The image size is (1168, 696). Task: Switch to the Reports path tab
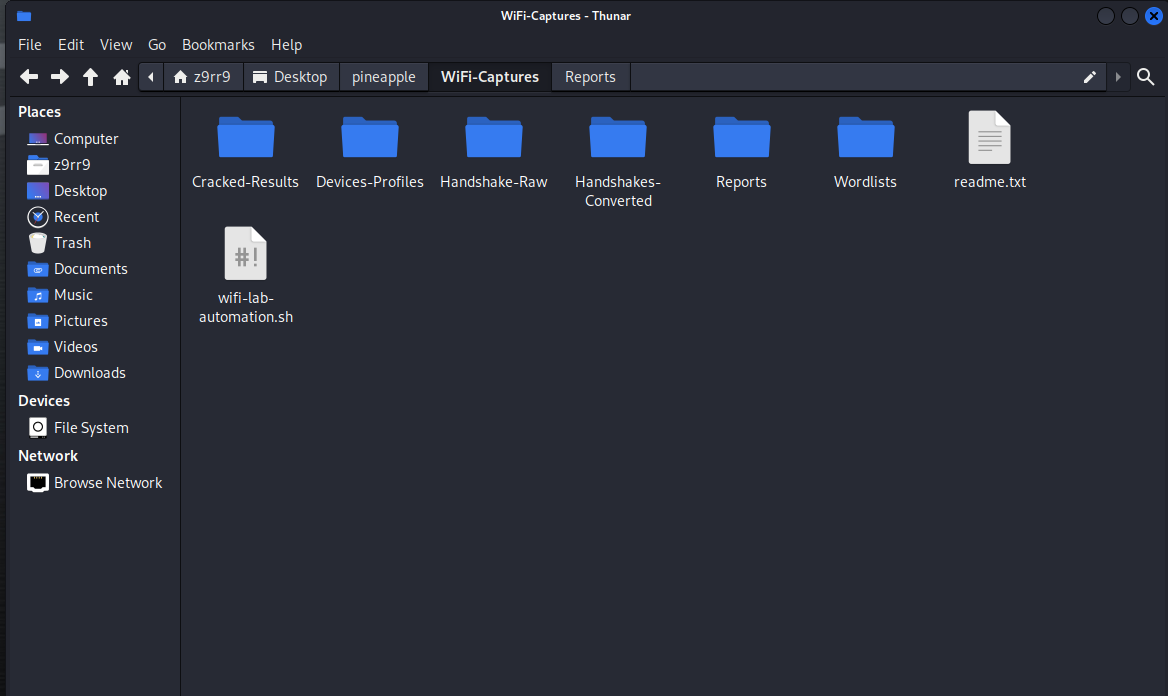click(590, 76)
